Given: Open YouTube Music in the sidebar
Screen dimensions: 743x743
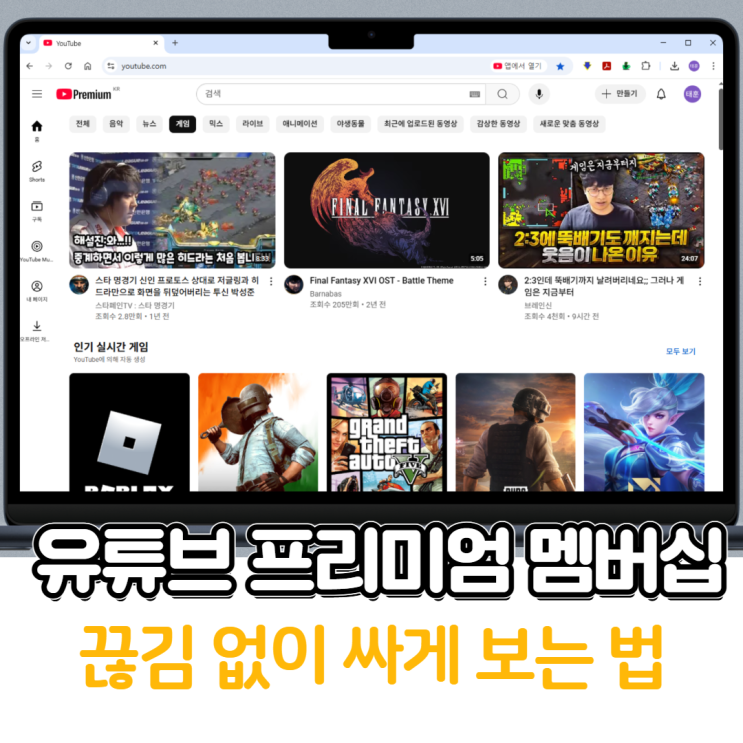Looking at the screenshot, I should pos(37,251).
